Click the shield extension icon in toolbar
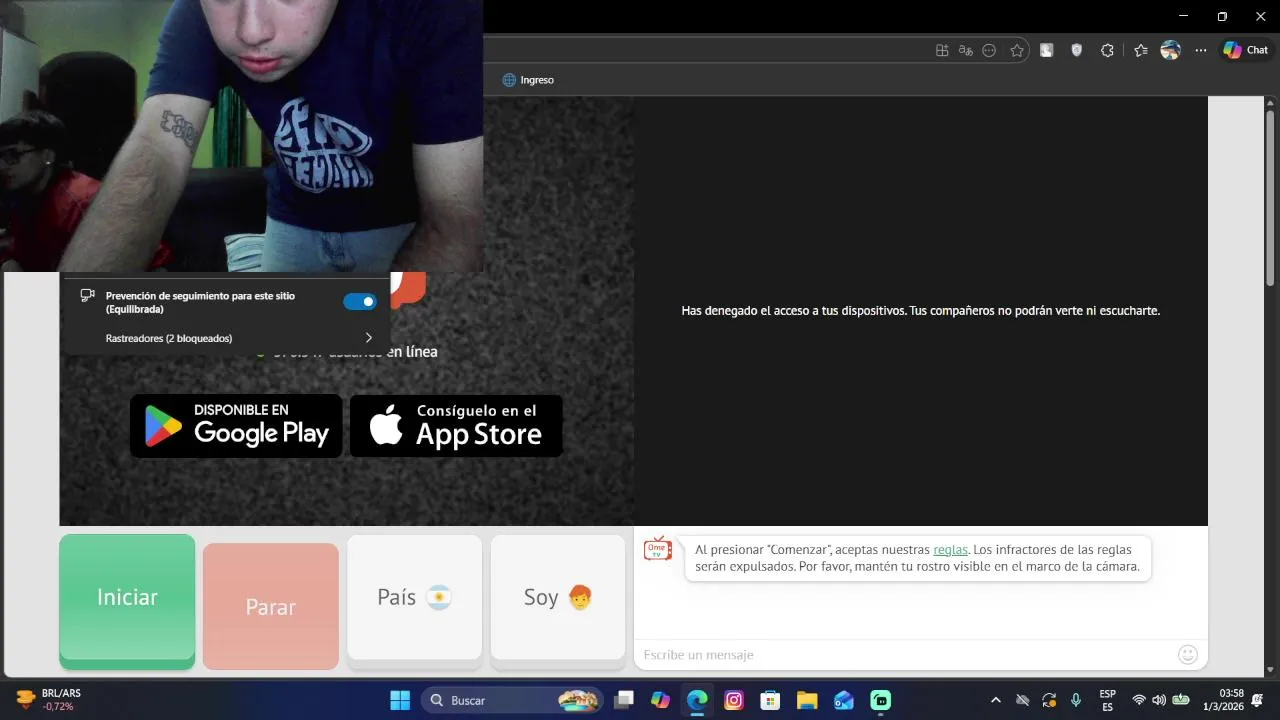The image size is (1280, 720). 1077,50
